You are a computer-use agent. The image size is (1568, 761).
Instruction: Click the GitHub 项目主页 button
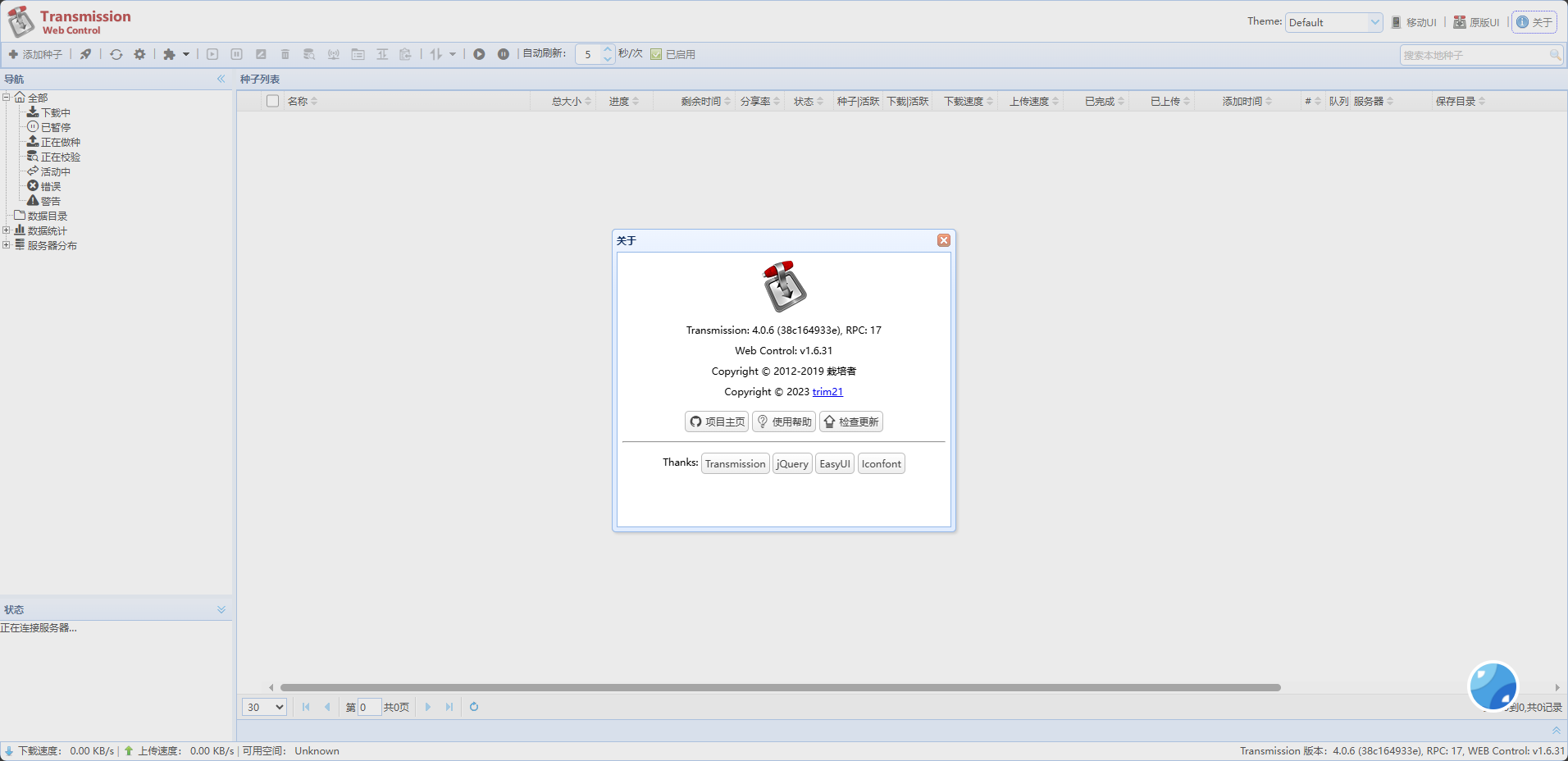click(x=717, y=422)
